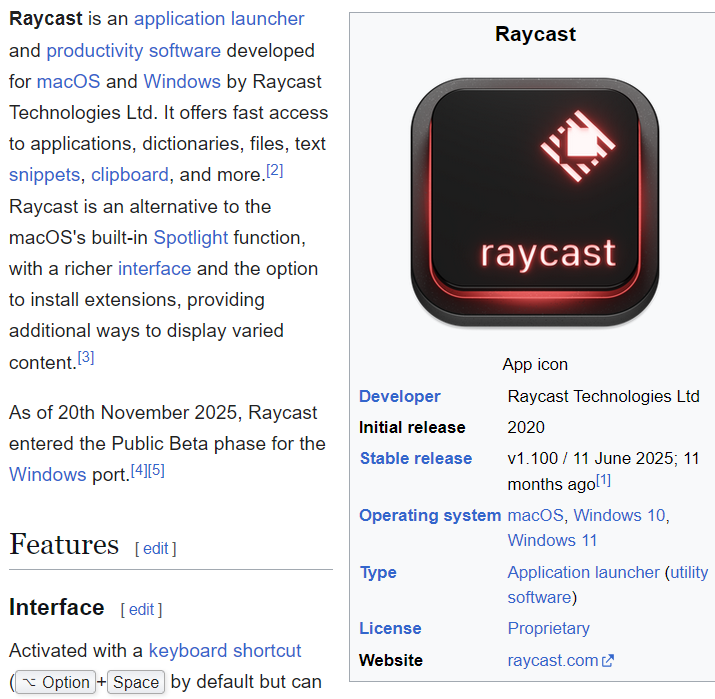Edit the Features section
This screenshot has height=699, width=715.
pyautogui.click(x=156, y=549)
